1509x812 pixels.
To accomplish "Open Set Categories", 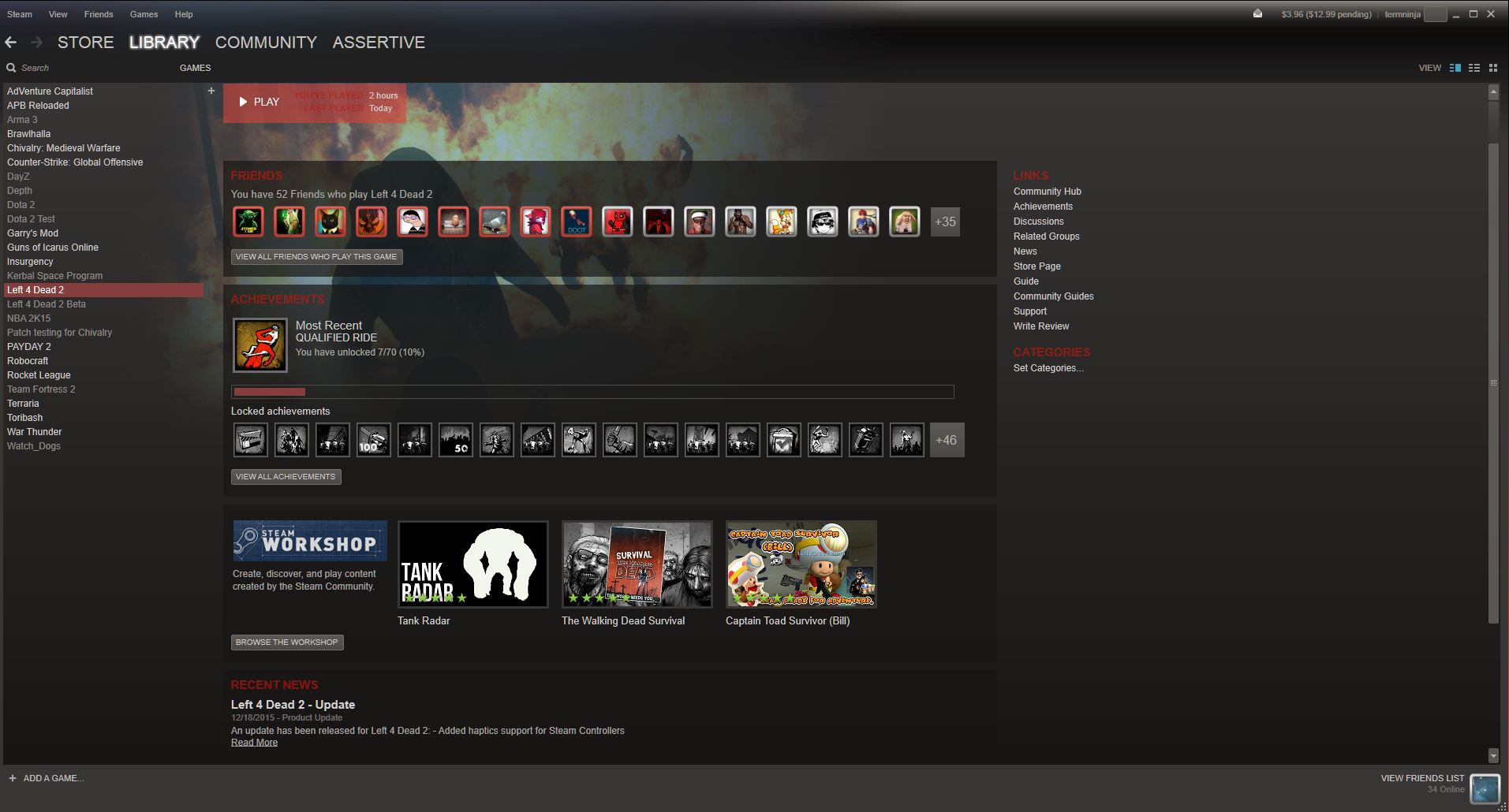I will coord(1048,368).
